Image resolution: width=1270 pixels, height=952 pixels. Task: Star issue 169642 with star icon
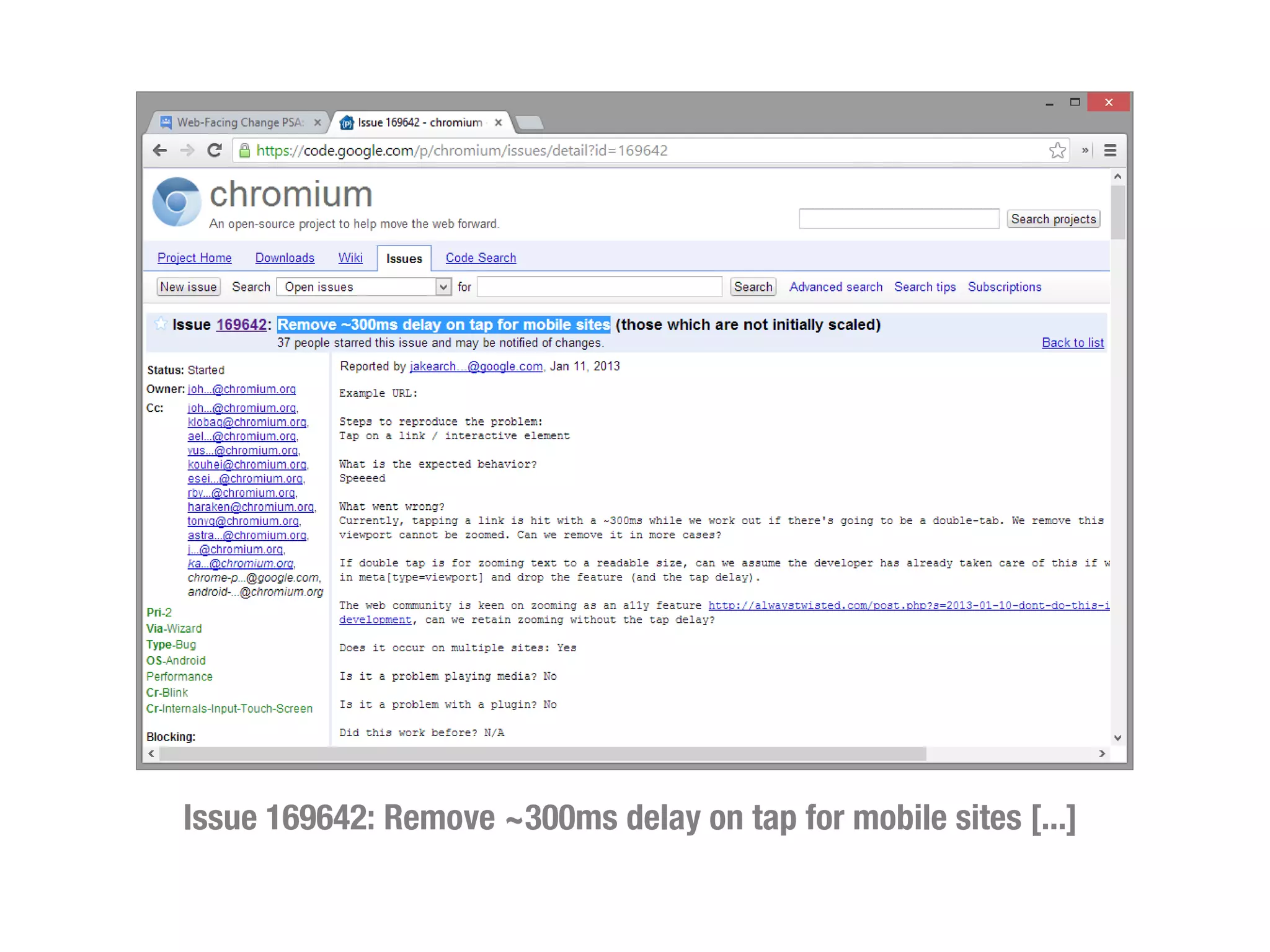(x=161, y=323)
